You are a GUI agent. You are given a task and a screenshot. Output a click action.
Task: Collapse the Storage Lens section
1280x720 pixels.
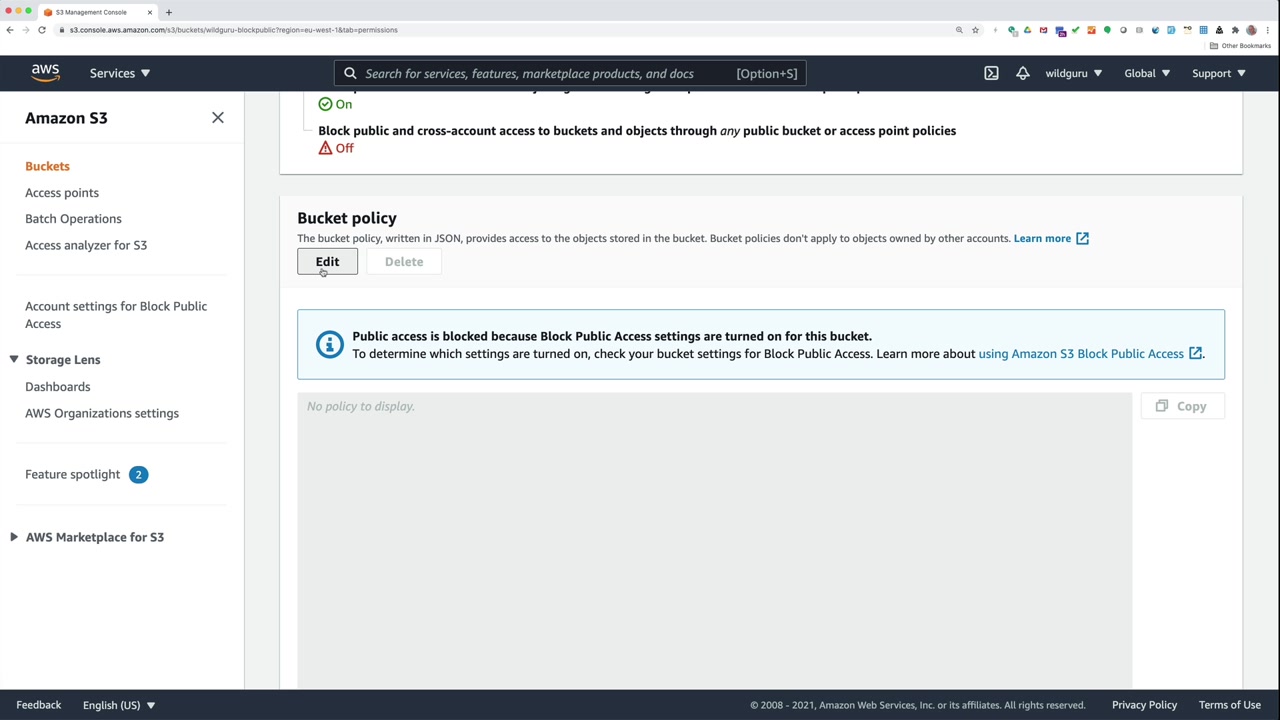point(14,359)
